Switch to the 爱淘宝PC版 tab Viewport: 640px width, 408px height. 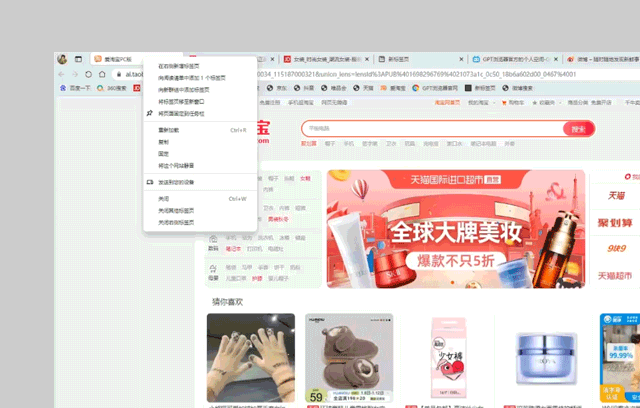tap(118, 59)
